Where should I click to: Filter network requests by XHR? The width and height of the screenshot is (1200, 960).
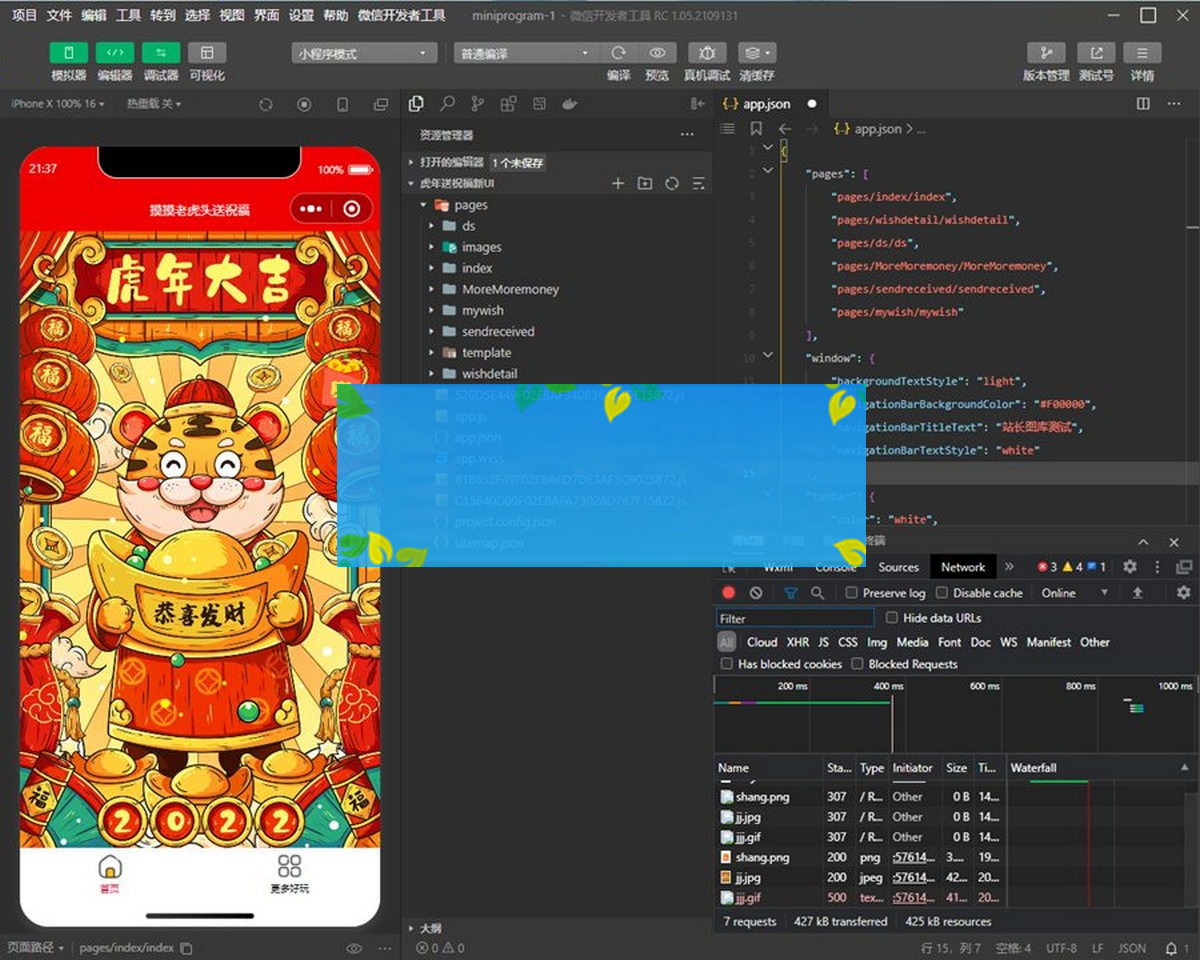click(x=797, y=642)
